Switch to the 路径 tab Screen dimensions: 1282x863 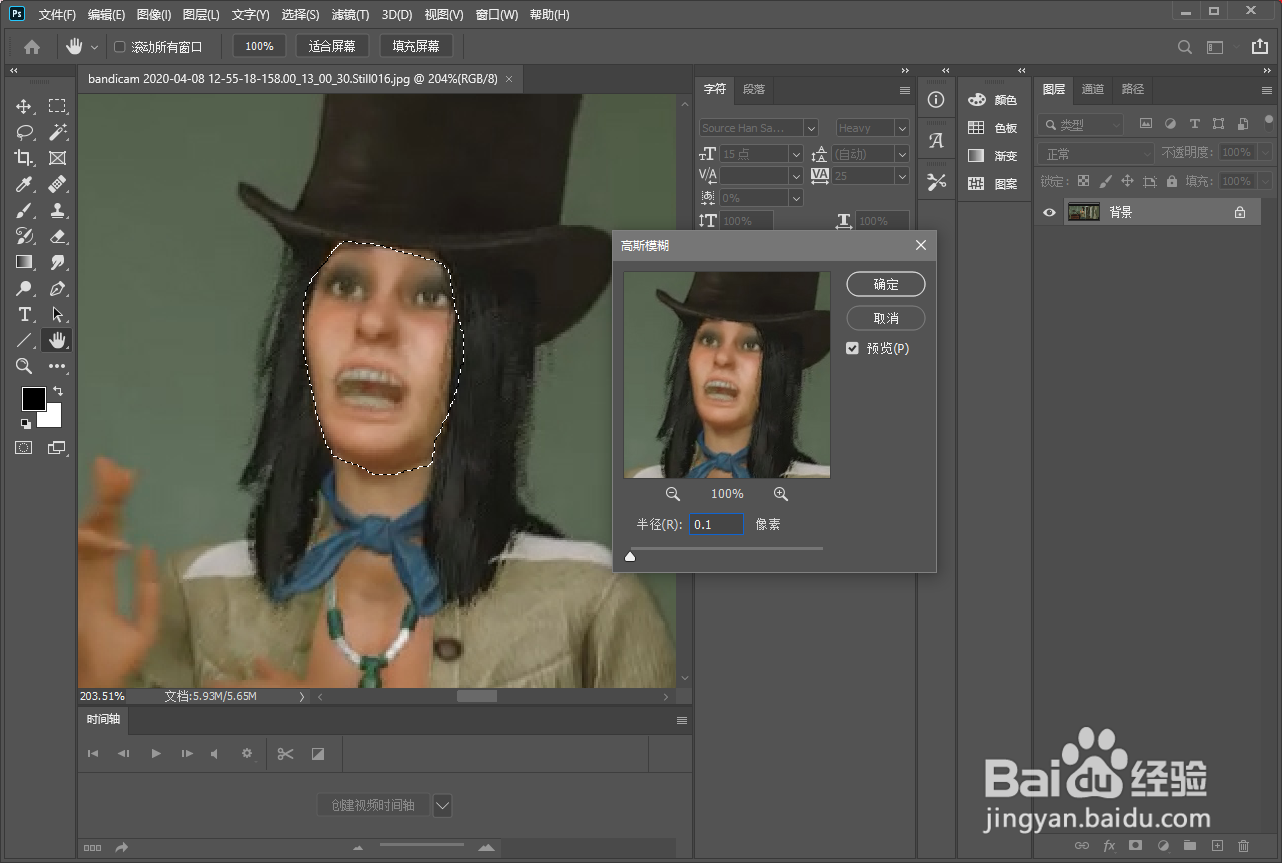point(1133,89)
